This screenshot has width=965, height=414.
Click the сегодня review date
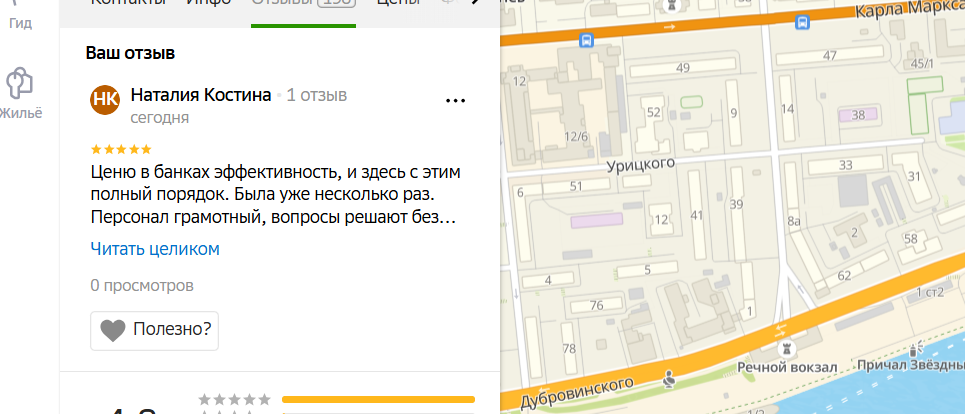click(x=159, y=117)
